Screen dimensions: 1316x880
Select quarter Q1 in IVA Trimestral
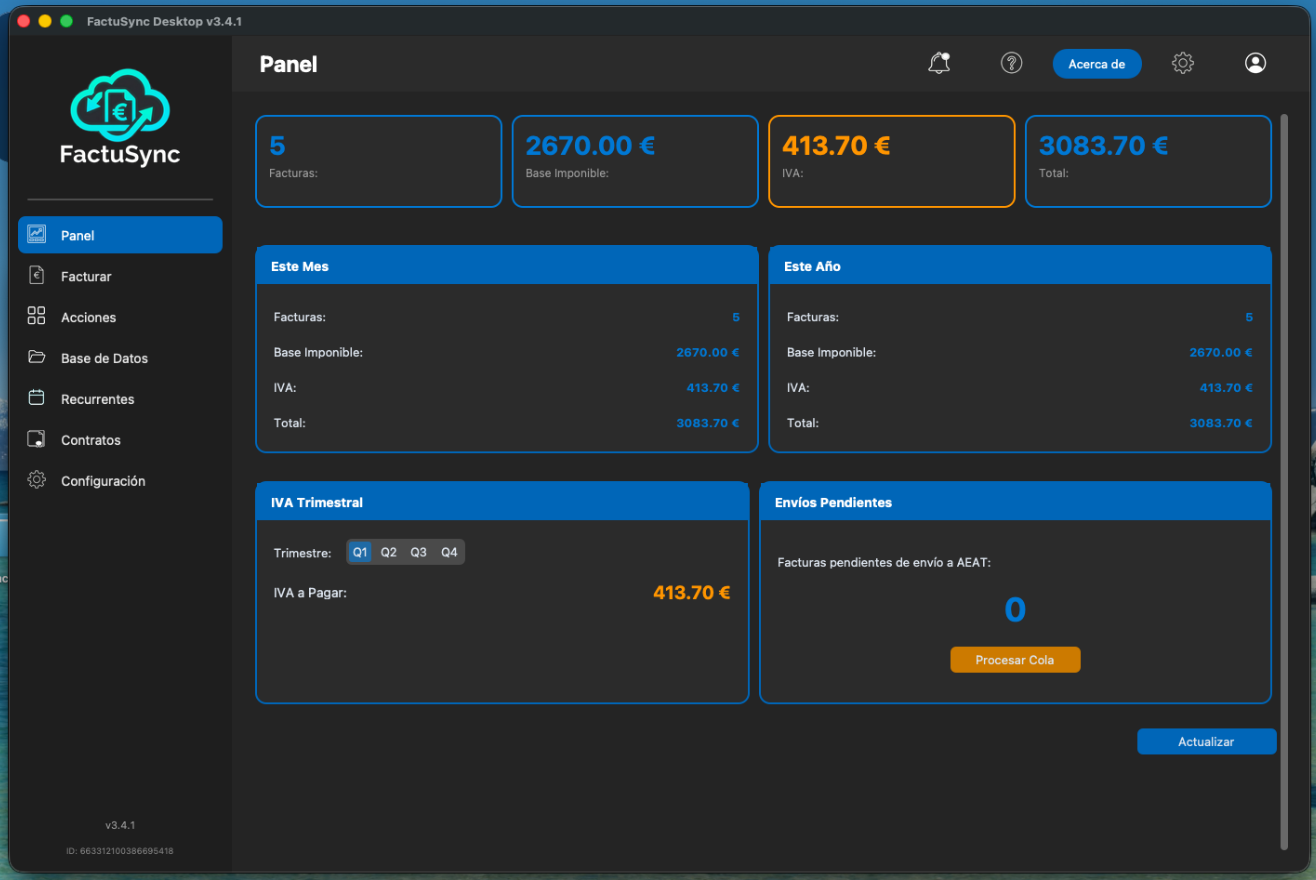coord(360,552)
